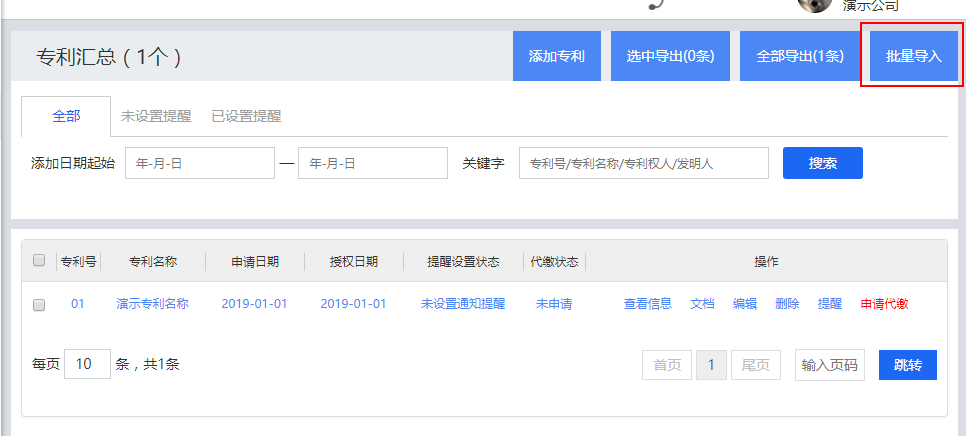Check the checkbox for patent 01 row
The width and height of the screenshot is (966, 436).
(x=39, y=305)
